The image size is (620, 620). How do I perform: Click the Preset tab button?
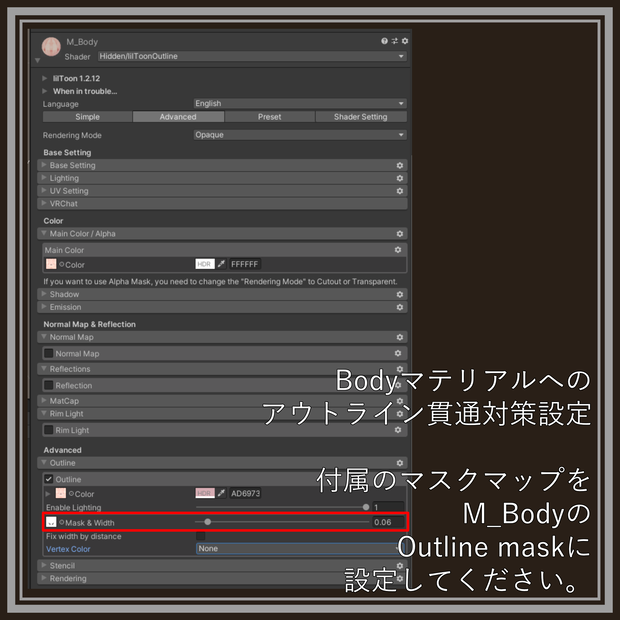click(x=269, y=117)
